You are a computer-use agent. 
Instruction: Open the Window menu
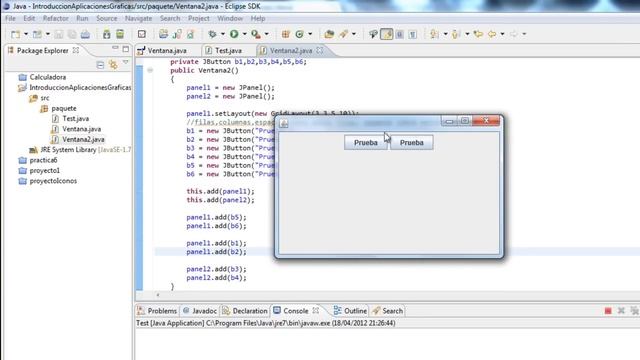[230, 18]
